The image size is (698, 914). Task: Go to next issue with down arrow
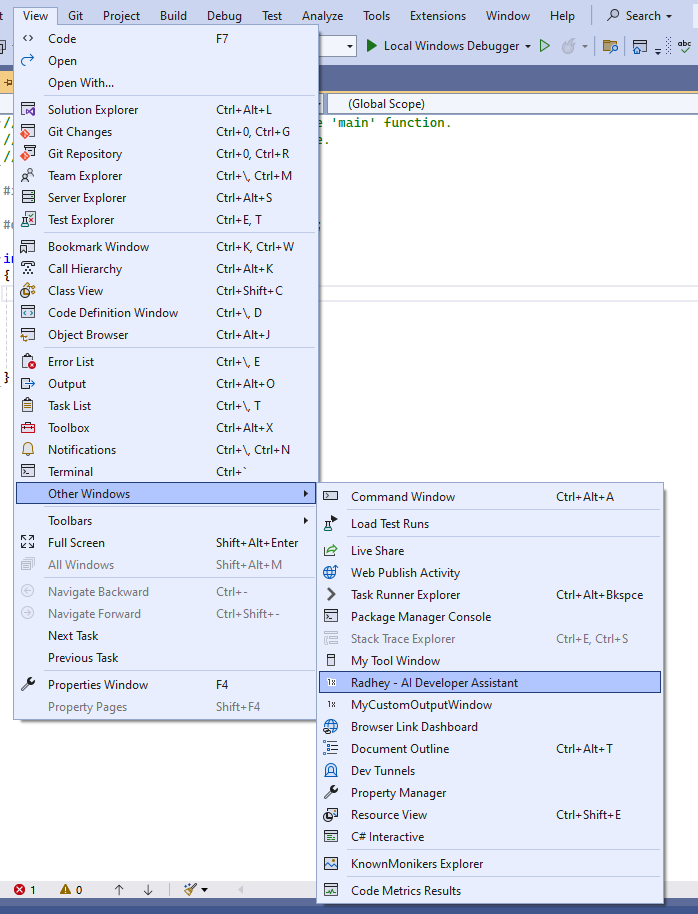(148, 890)
